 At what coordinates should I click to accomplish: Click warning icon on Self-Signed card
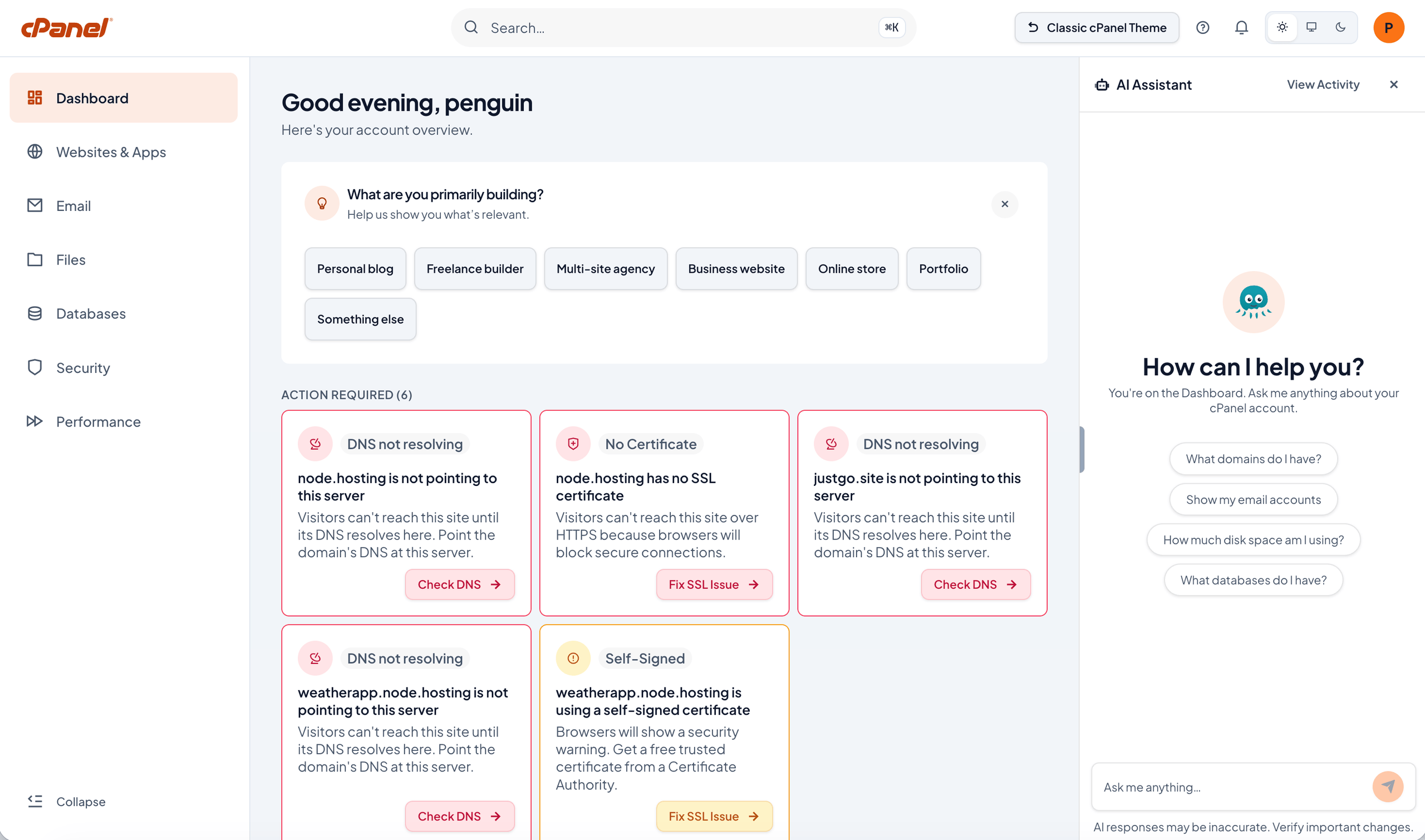point(573,658)
